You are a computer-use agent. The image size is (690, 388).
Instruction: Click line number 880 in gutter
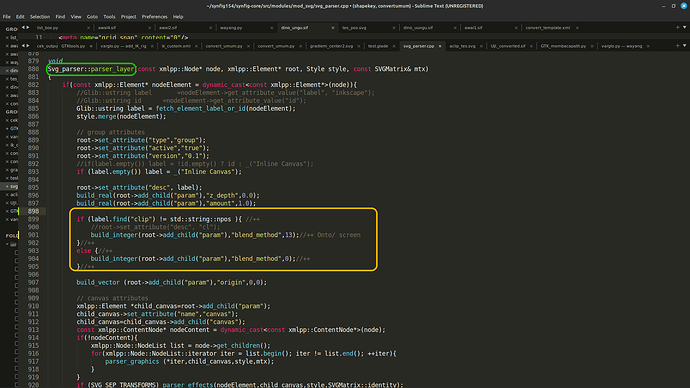coord(33,69)
